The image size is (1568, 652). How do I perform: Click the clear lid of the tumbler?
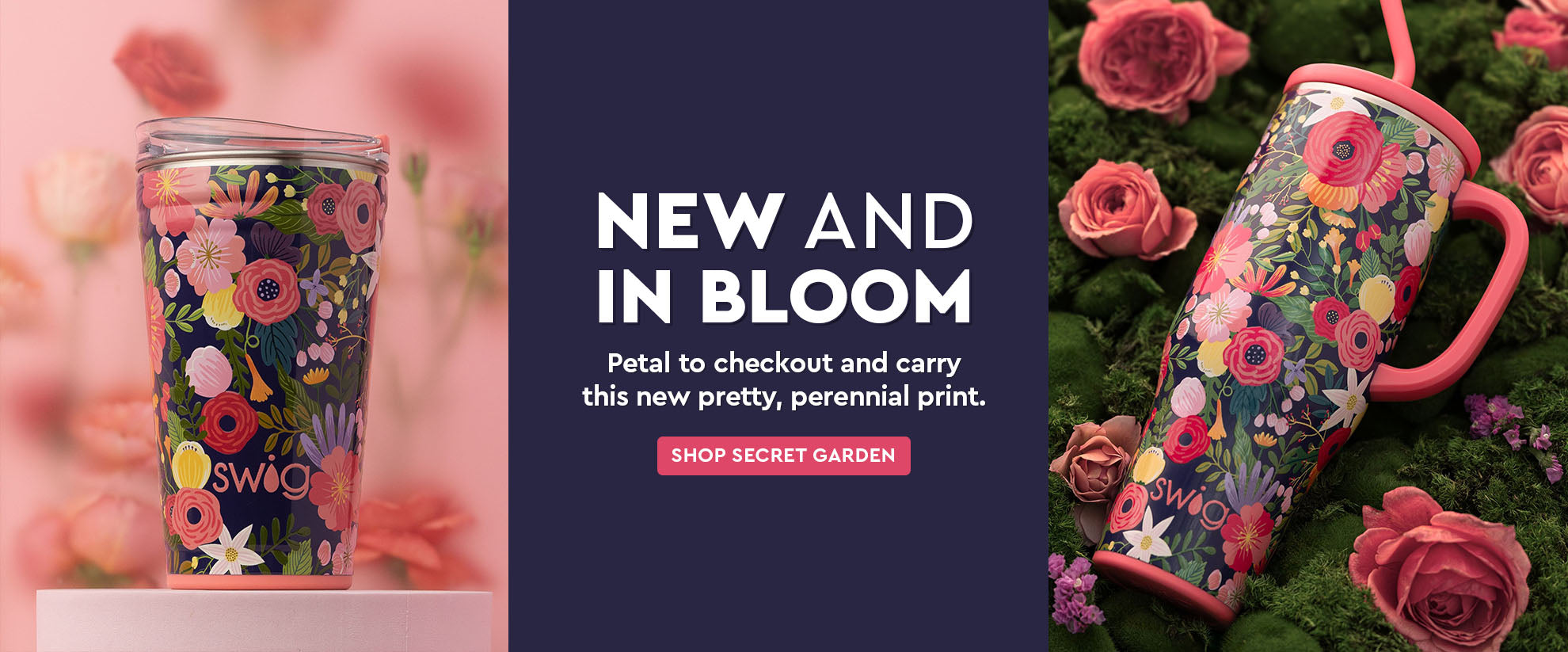(x=261, y=143)
